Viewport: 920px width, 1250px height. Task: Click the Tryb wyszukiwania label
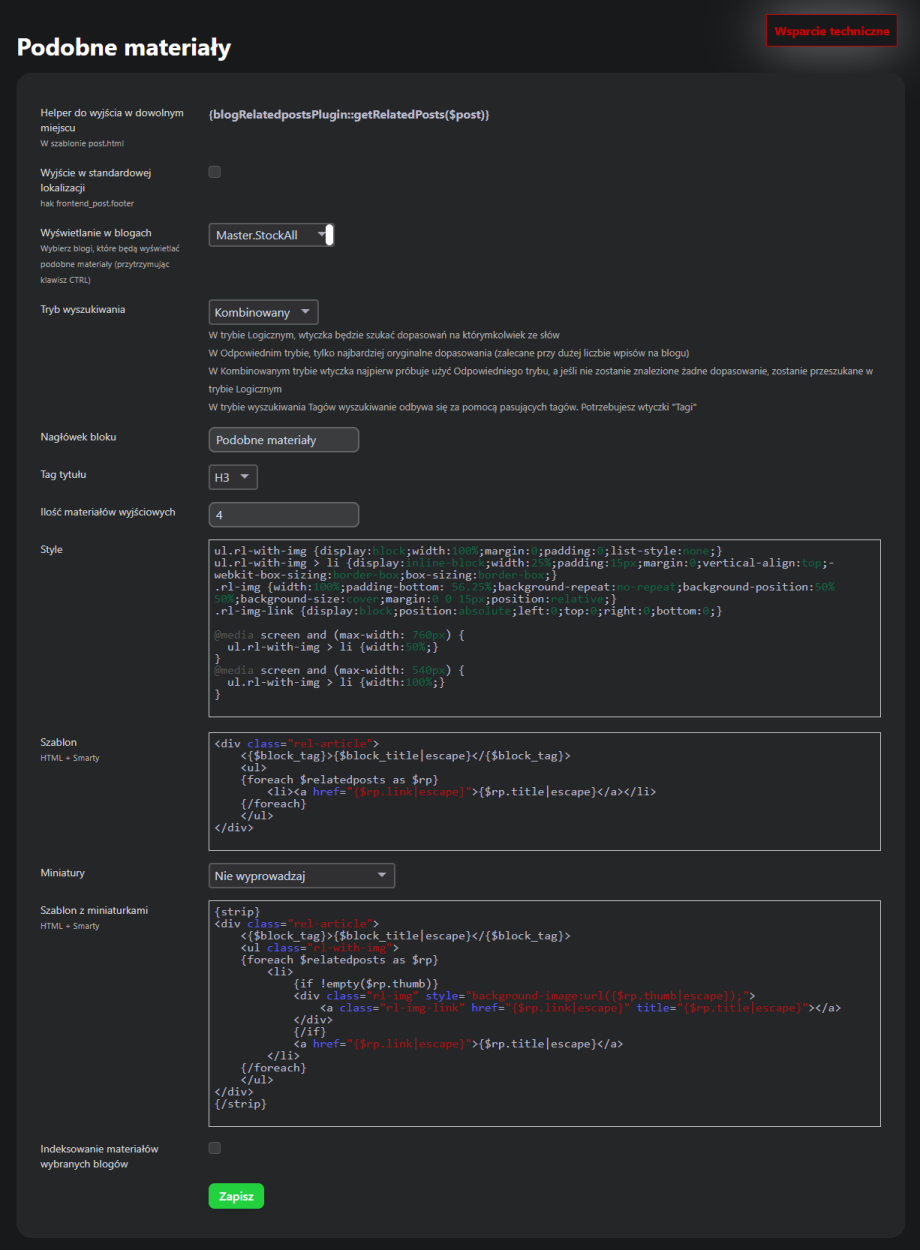[83, 309]
